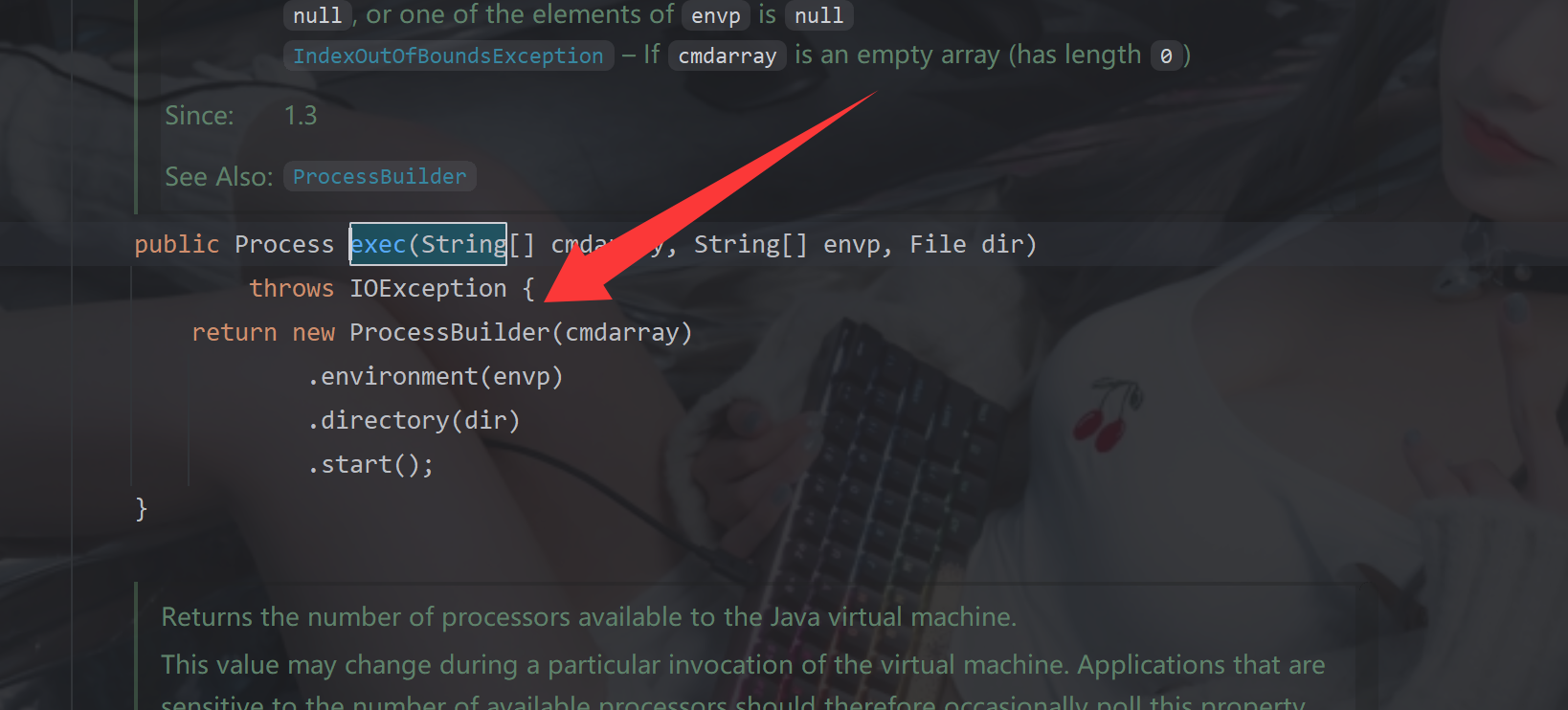1568x710 pixels.
Task: Open the IndexOutOfBoundsException doc link
Action: click(x=448, y=56)
